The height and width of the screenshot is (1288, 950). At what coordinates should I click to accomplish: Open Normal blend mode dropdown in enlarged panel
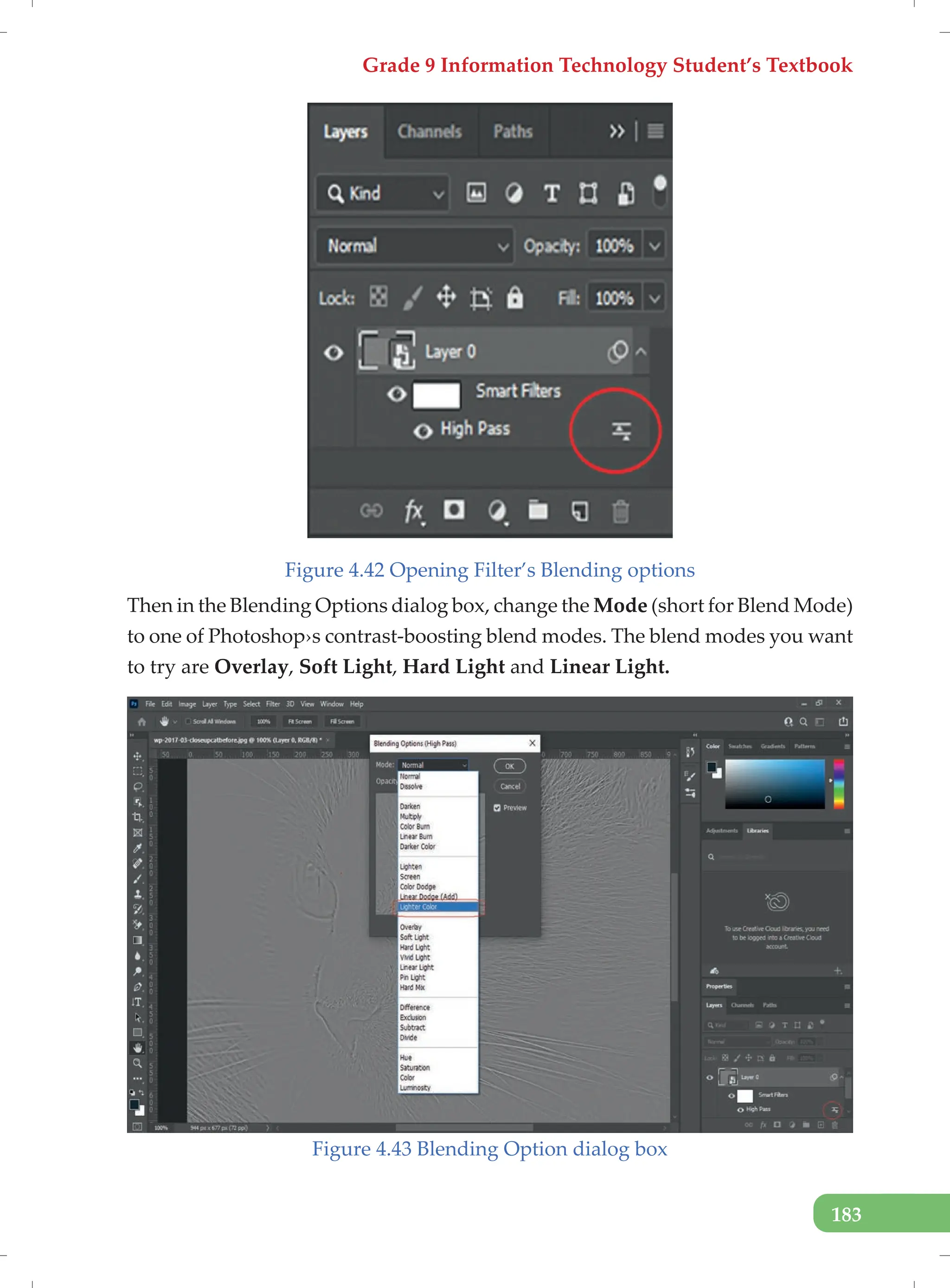pos(414,246)
